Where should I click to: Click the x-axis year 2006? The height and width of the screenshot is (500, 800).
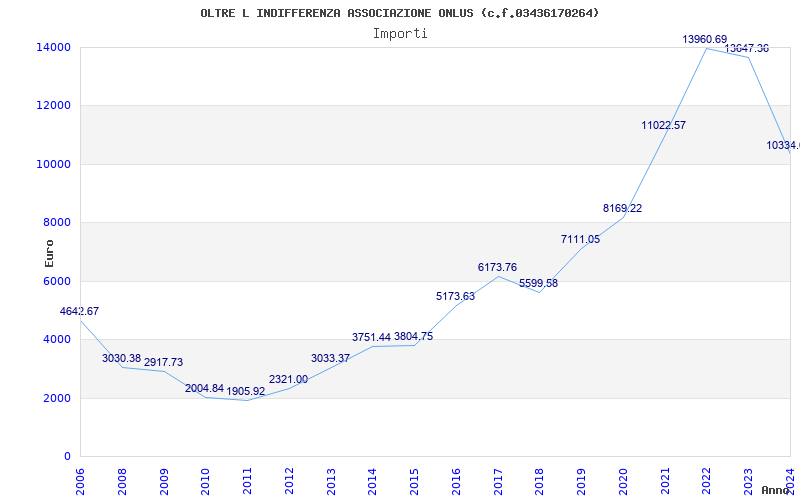tap(80, 481)
